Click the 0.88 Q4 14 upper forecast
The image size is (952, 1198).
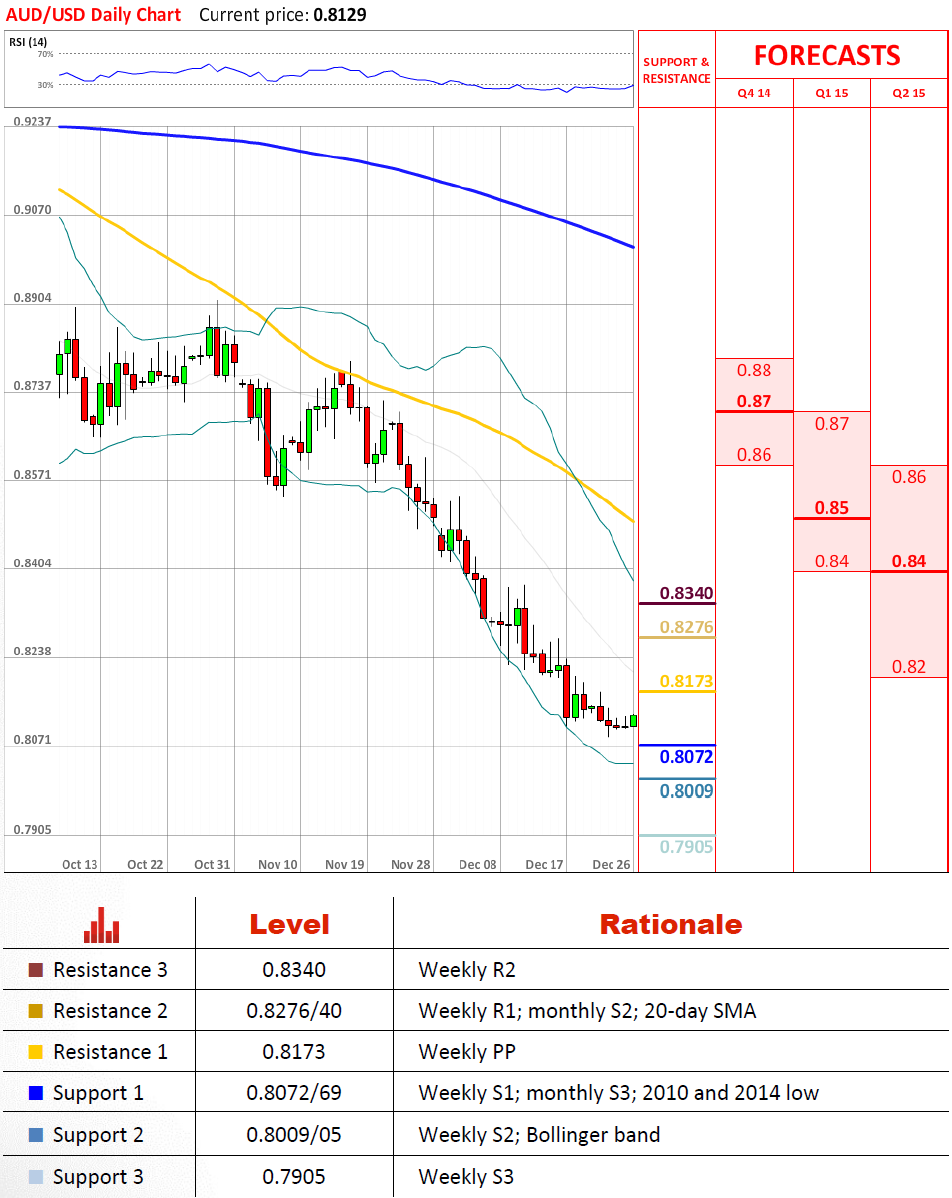click(x=753, y=371)
